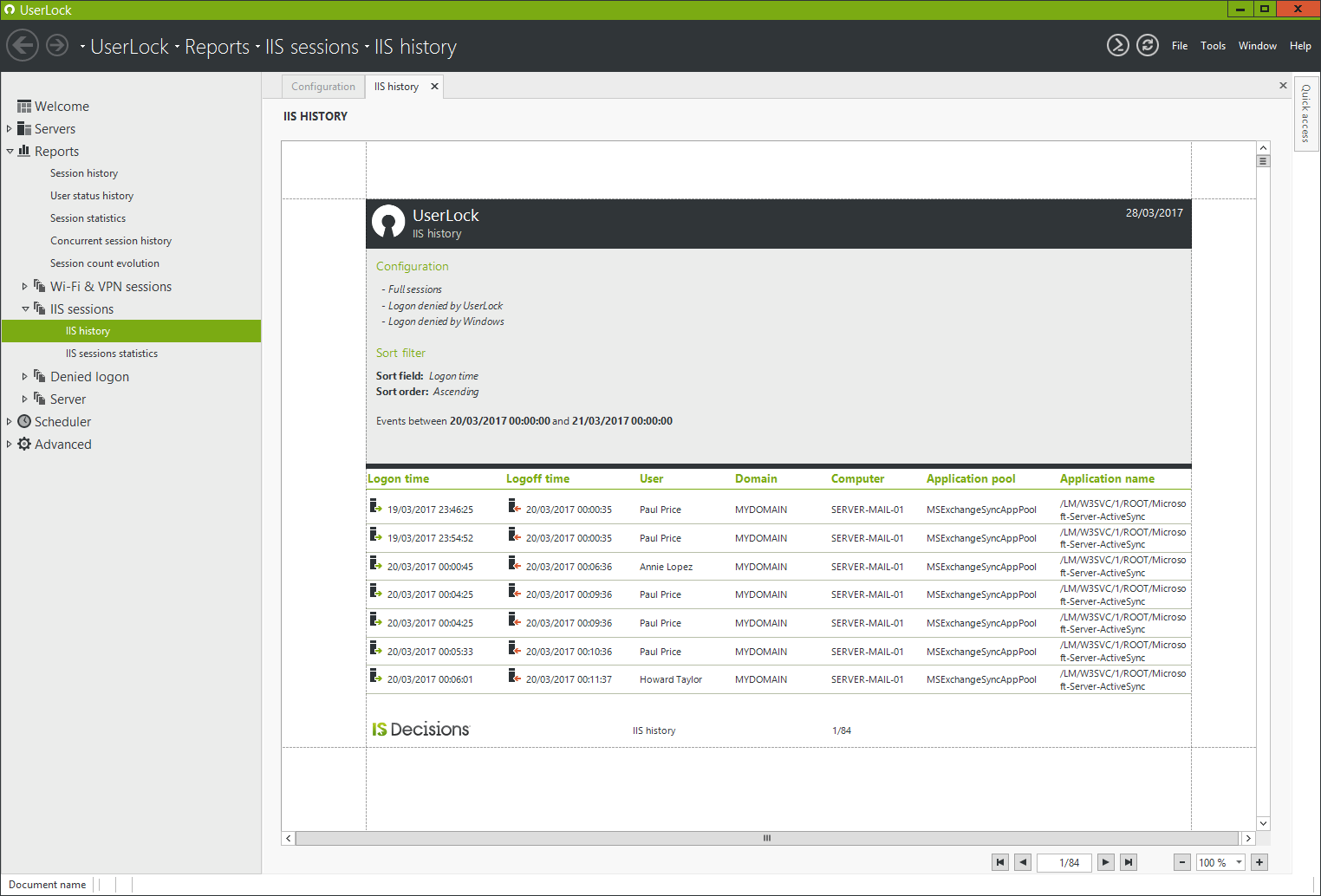Viewport: 1321px width, 896px height.
Task: Click the forward navigation arrow
Action: (57, 45)
